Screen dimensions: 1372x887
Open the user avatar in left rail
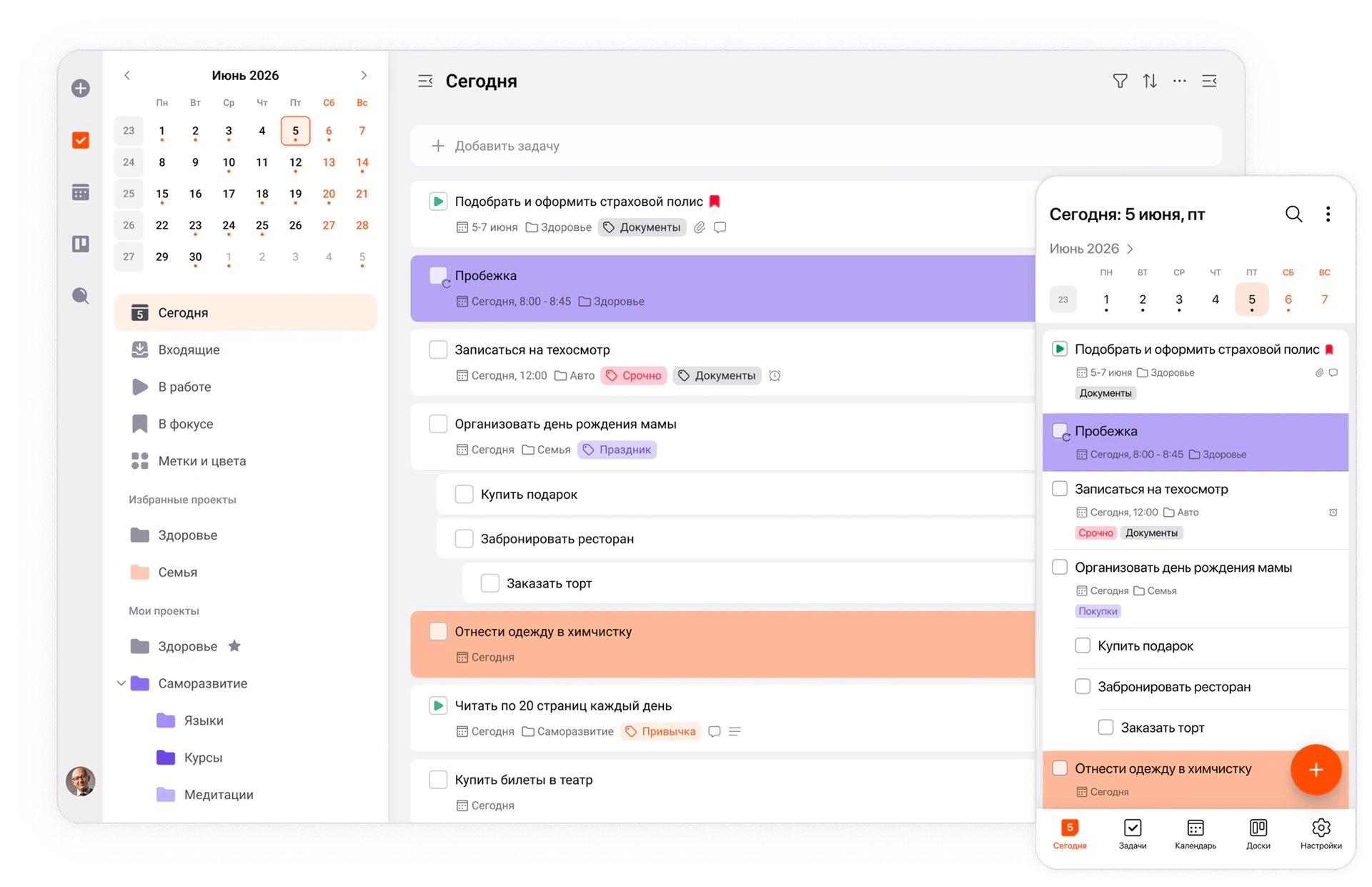pos(81,781)
